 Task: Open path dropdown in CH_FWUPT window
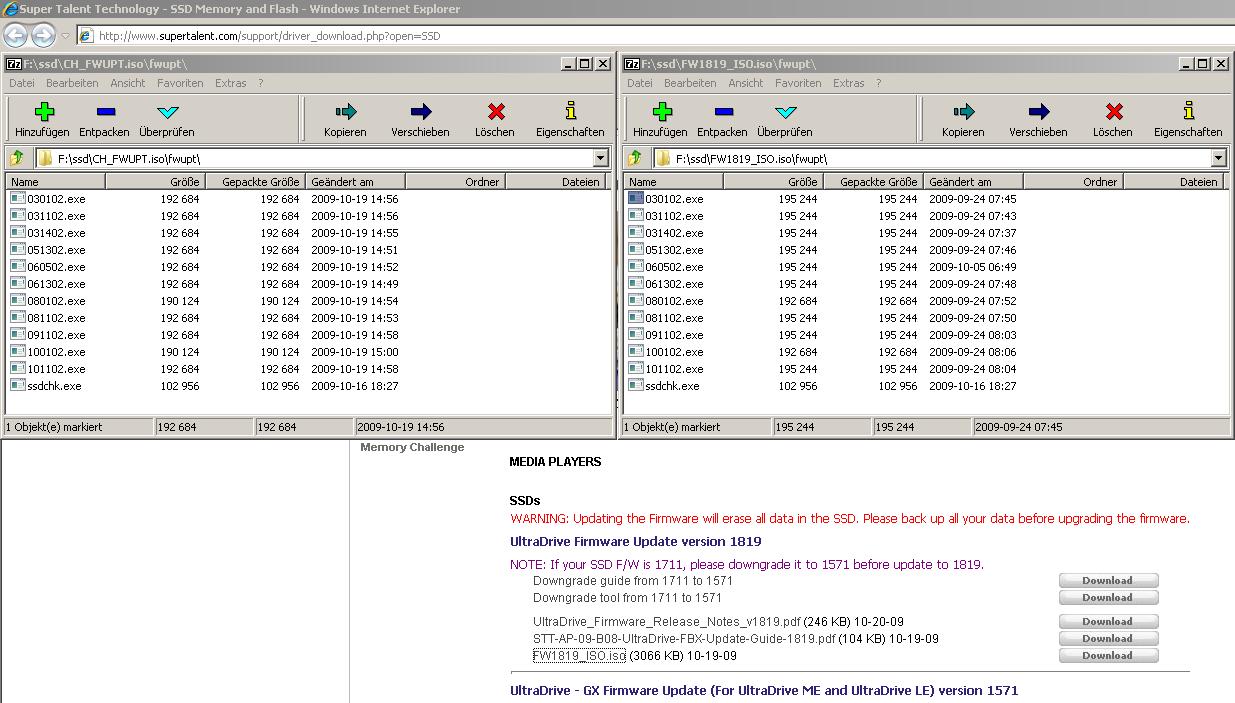(x=600, y=158)
